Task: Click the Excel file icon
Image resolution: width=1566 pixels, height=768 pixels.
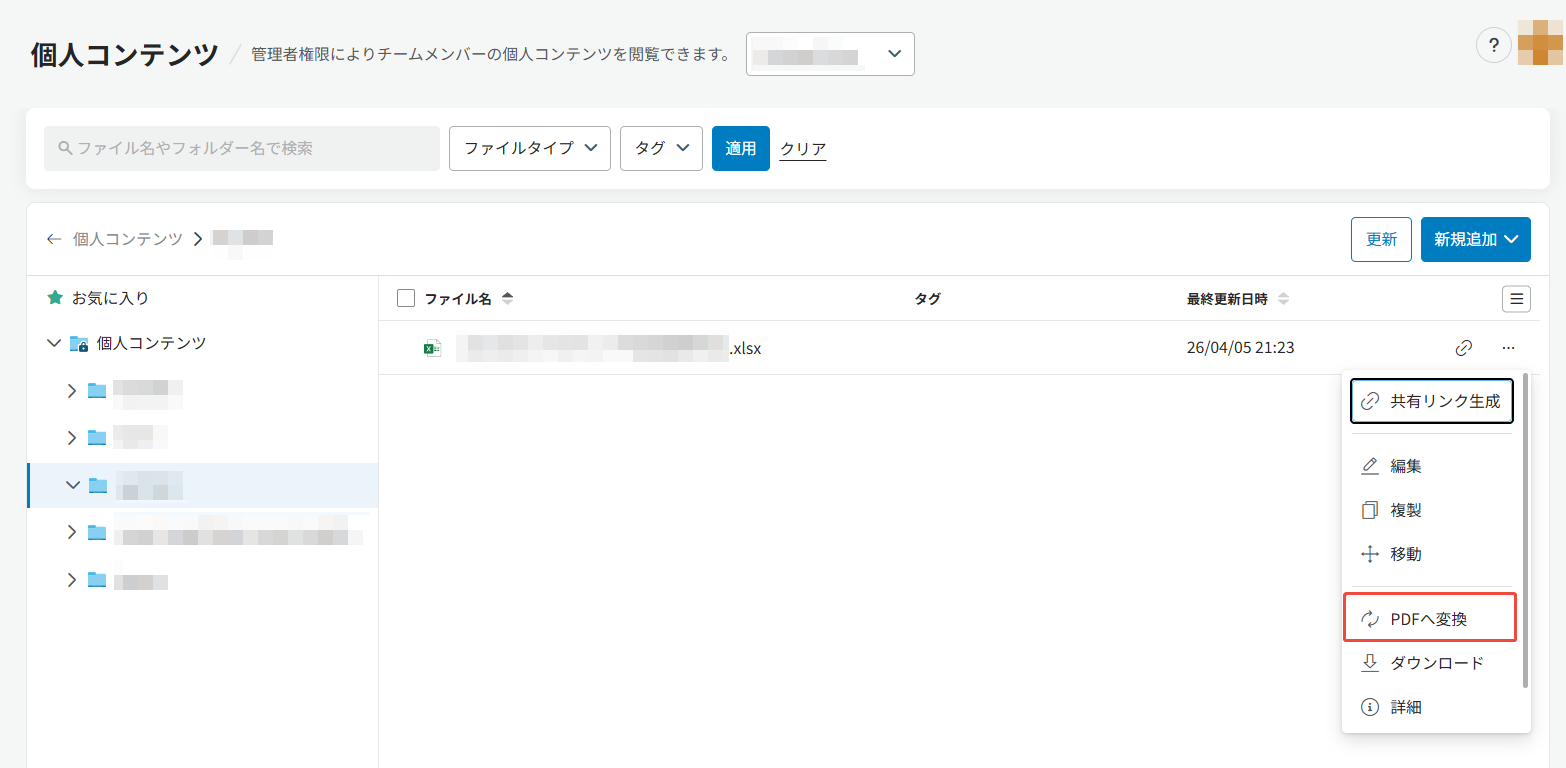Action: 432,348
